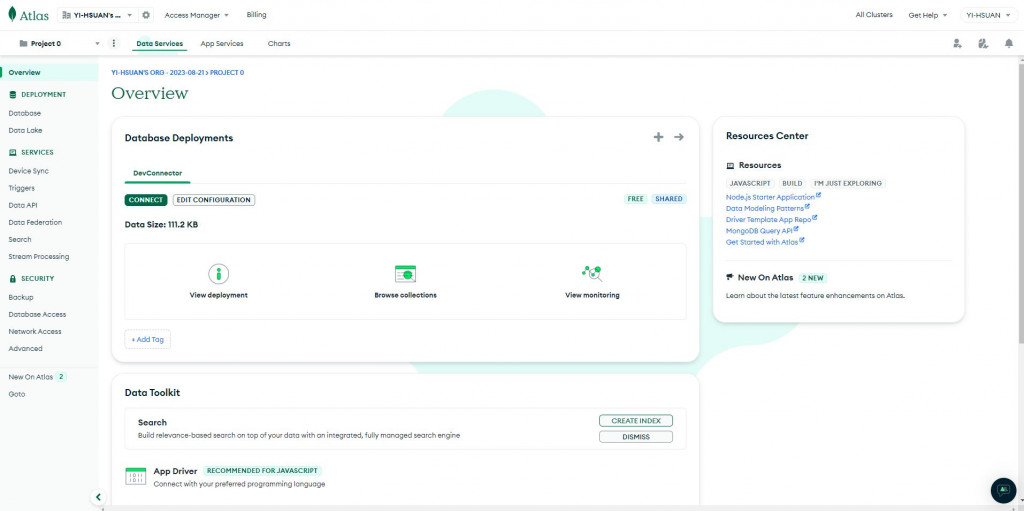
Task: Switch to the Data Services tab
Action: pos(159,44)
